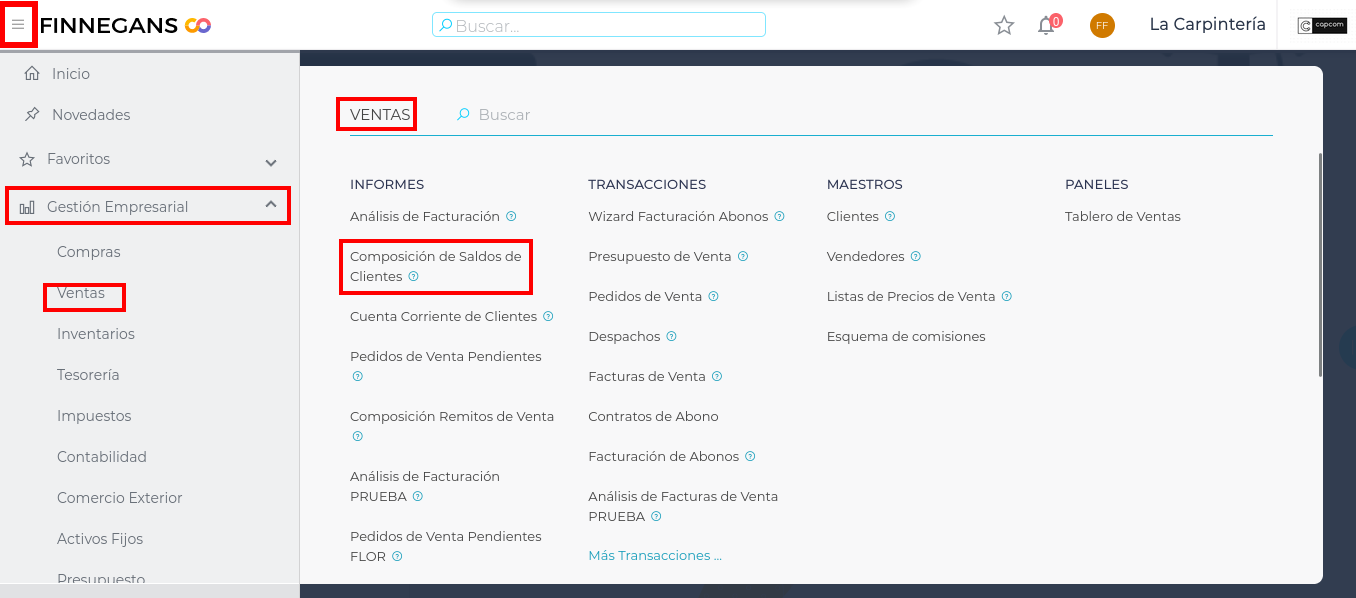The image size is (1356, 598).
Task: Open Tesorería module in sidebar
Action: [x=88, y=375]
